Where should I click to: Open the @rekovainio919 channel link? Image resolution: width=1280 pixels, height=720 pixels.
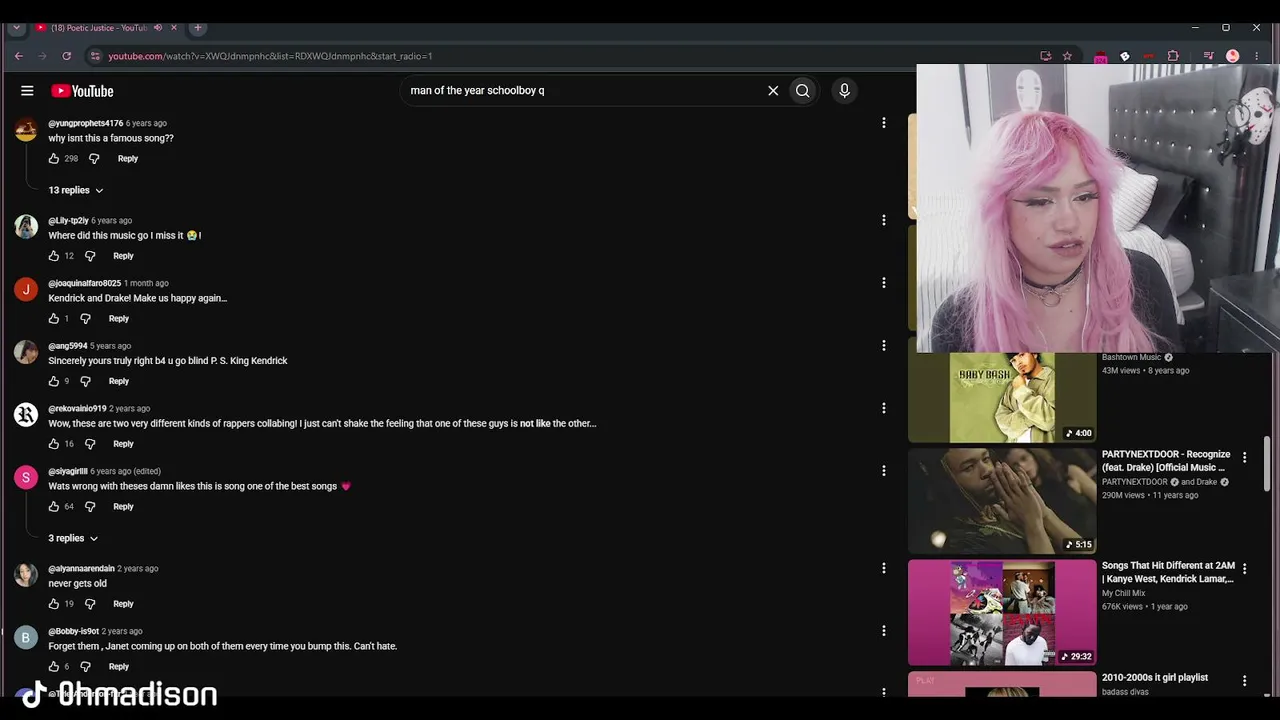pyautogui.click(x=77, y=408)
